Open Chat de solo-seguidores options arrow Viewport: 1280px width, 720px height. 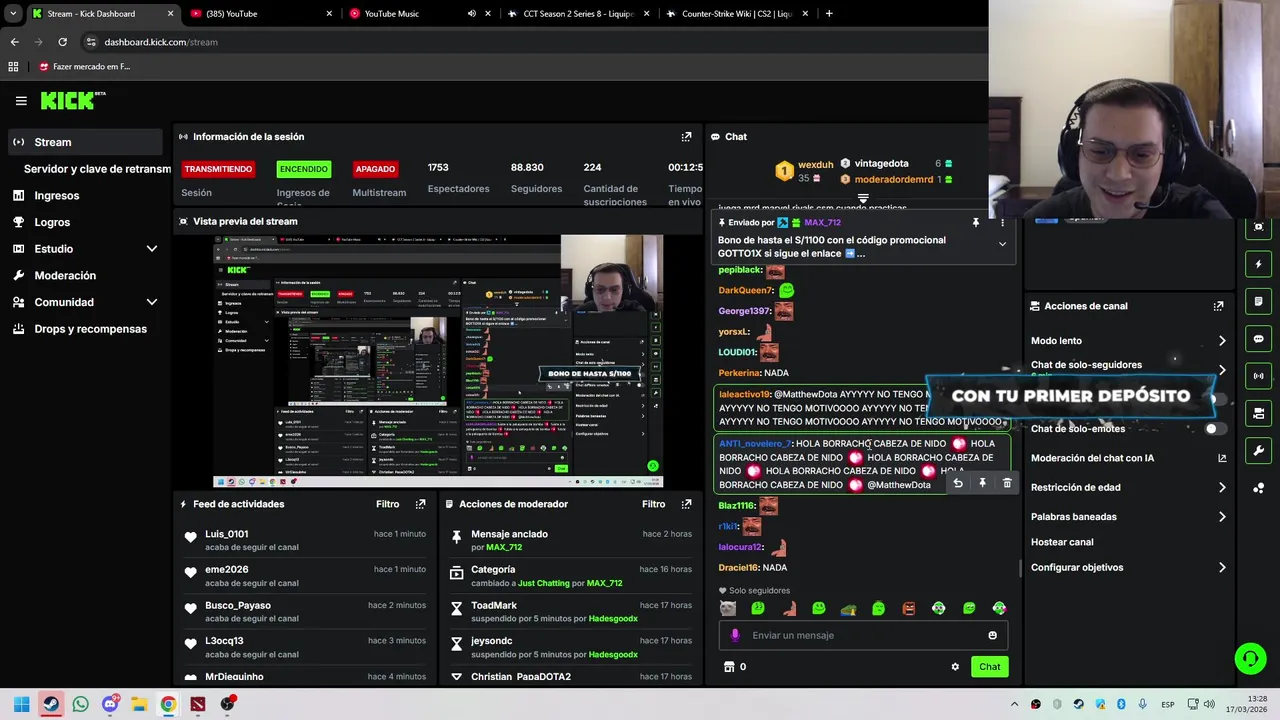click(1222, 370)
